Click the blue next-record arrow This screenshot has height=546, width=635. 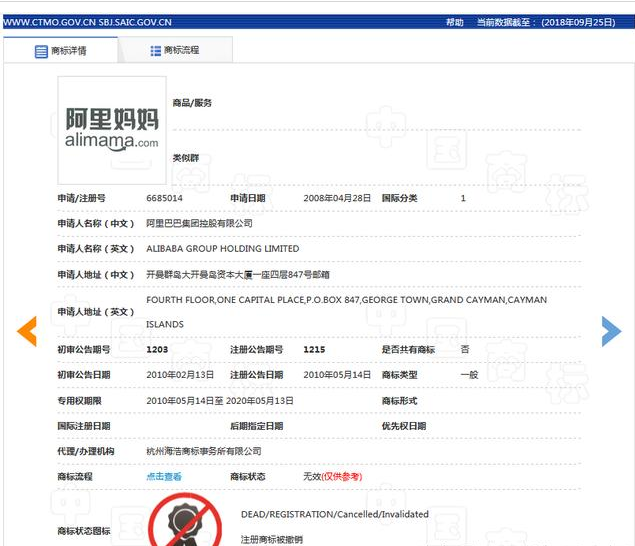point(610,331)
